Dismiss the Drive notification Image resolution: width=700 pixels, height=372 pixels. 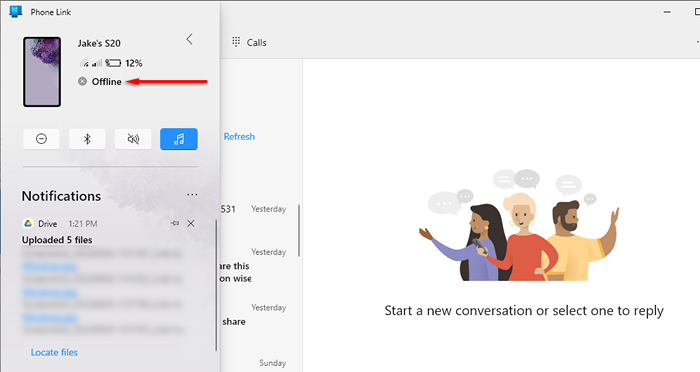[191, 223]
